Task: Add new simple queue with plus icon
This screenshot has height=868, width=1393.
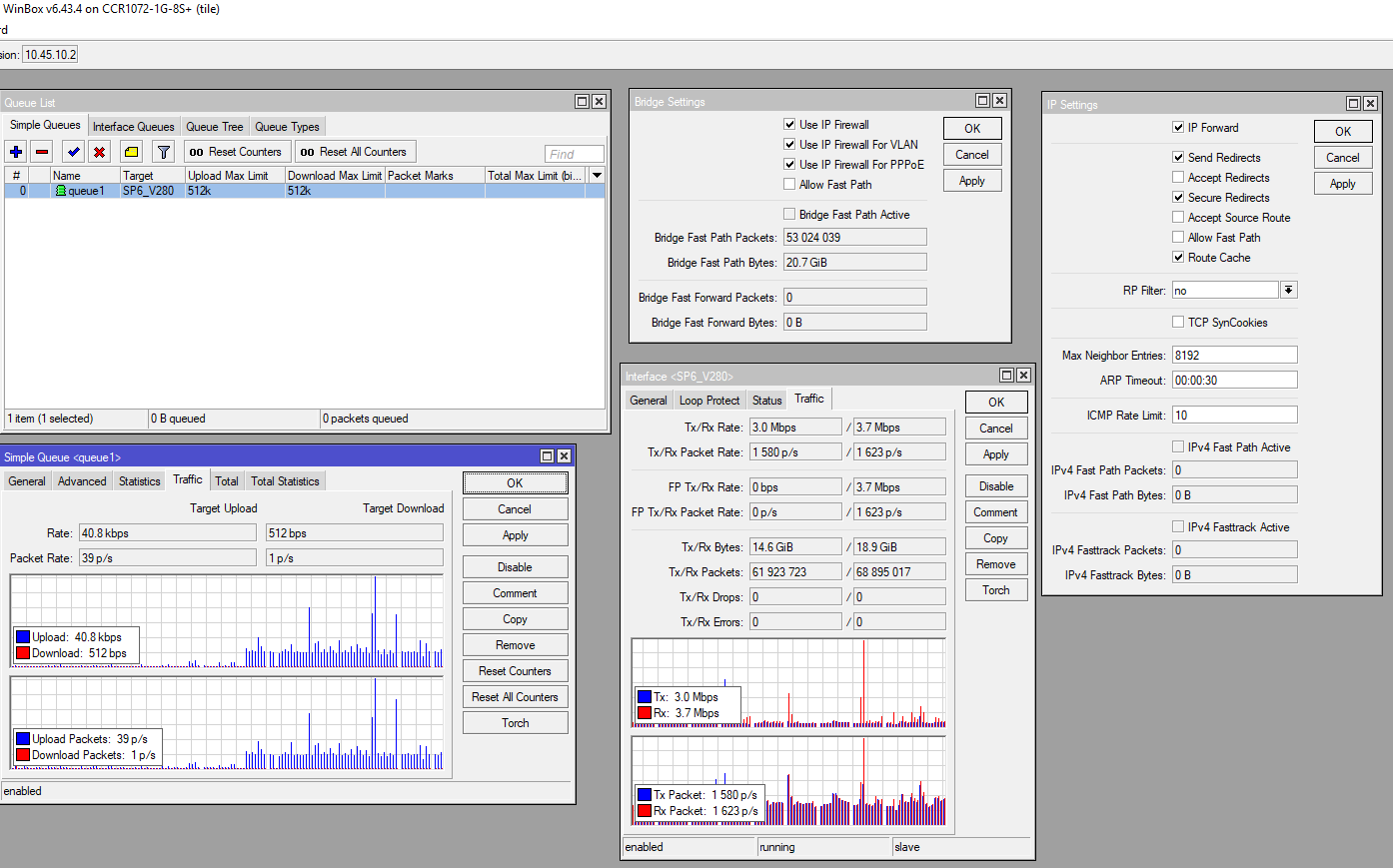Action: 16,152
